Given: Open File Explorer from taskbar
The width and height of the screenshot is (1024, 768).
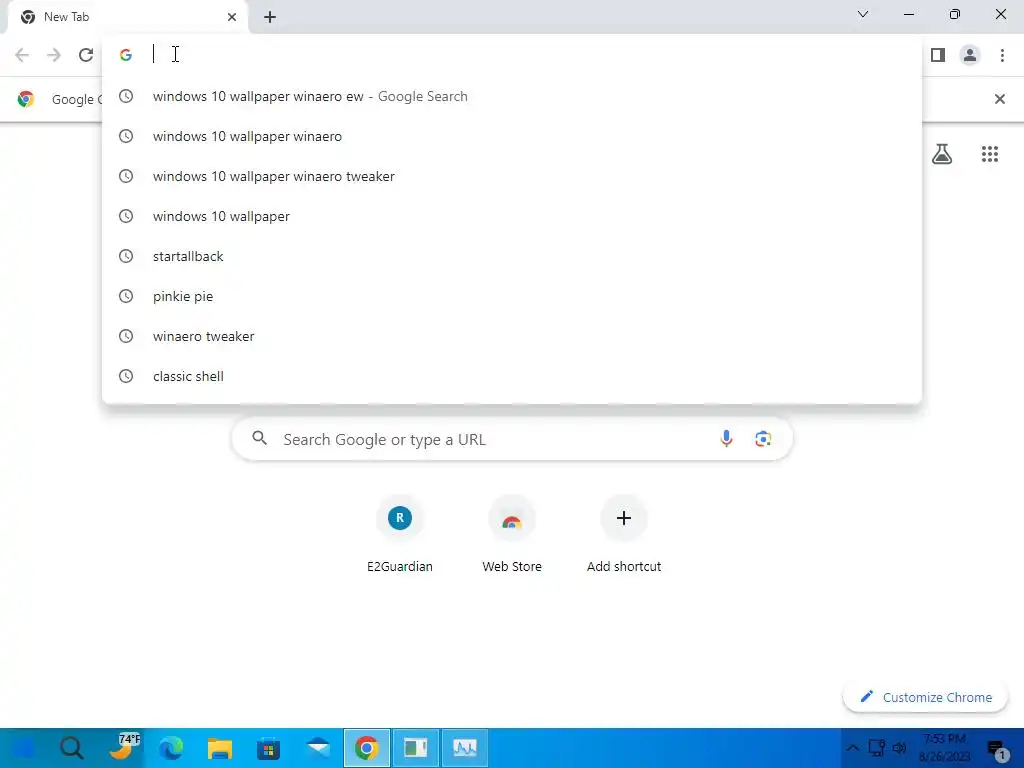Looking at the screenshot, I should tap(220, 748).
